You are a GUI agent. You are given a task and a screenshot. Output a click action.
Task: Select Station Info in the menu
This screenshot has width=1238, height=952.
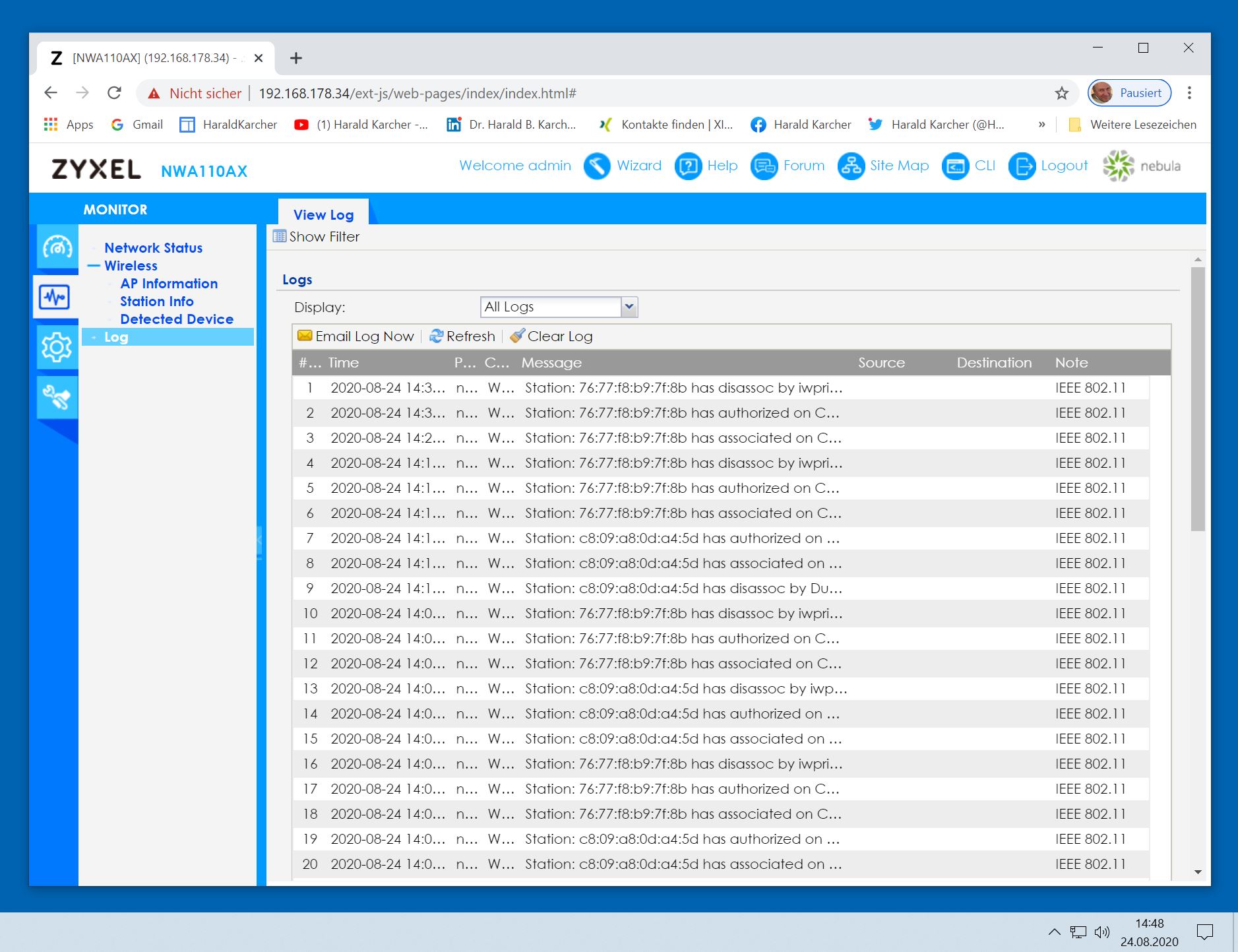pos(156,301)
